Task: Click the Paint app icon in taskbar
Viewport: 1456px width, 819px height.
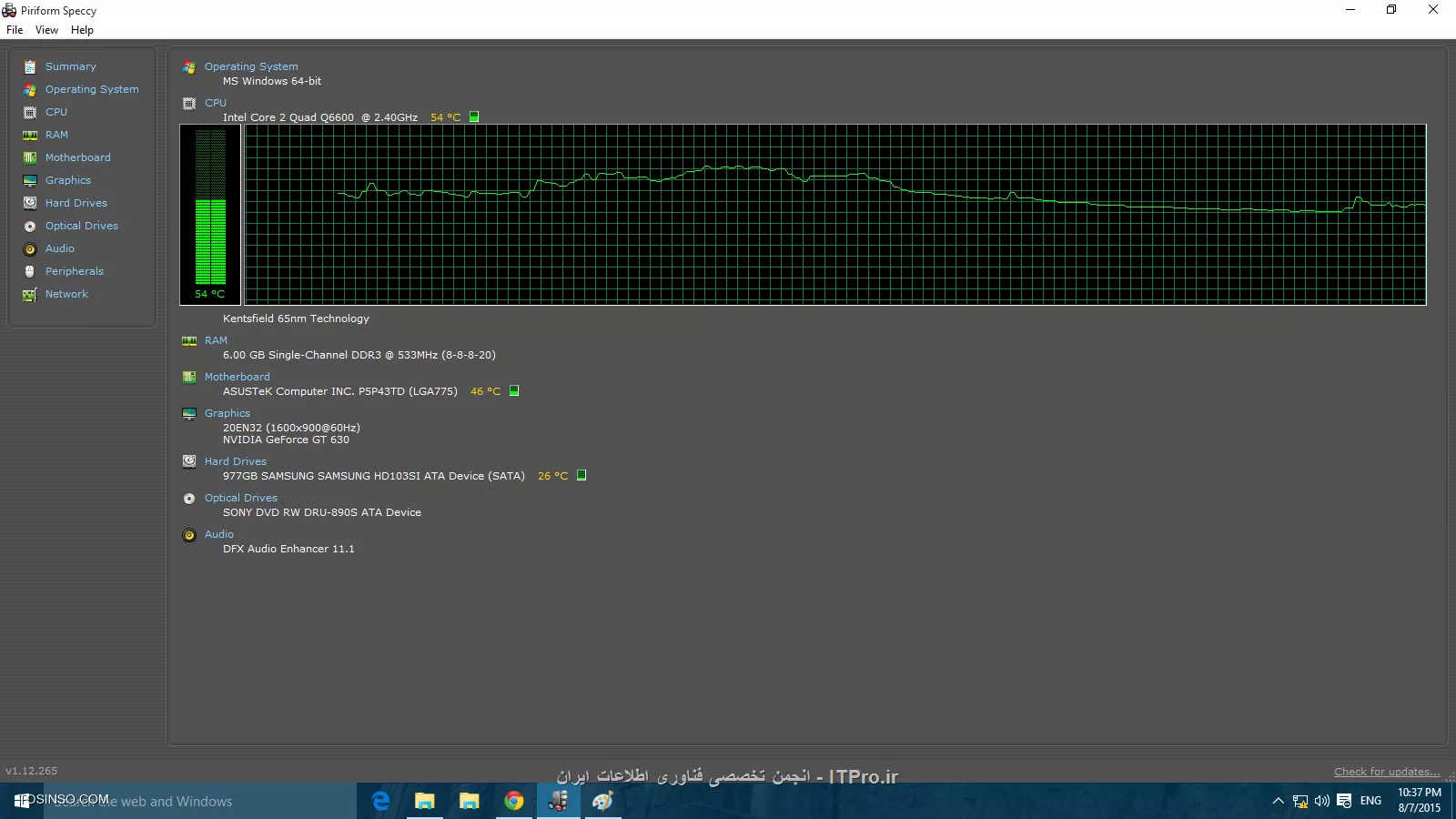Action: pyautogui.click(x=602, y=801)
